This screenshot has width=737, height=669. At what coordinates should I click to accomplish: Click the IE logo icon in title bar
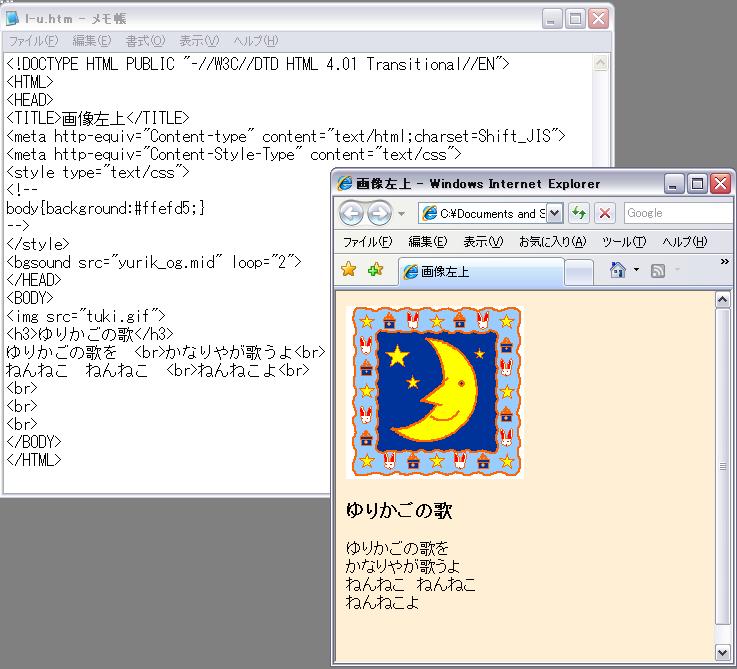(345, 183)
